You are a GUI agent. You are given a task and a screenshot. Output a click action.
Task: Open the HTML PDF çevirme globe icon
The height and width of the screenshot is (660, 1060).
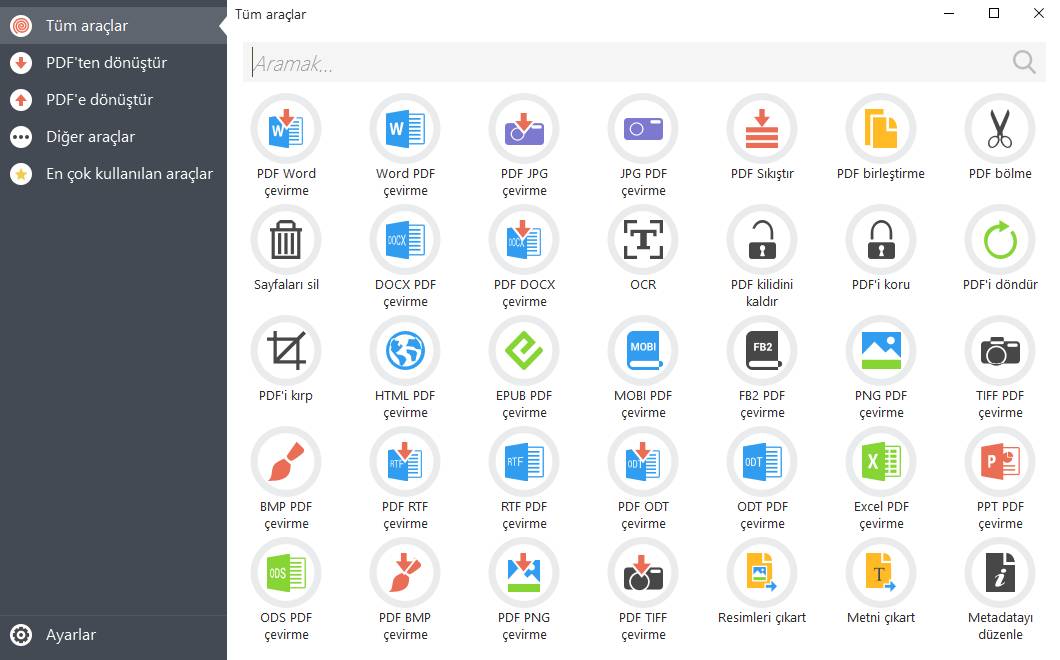pos(405,351)
